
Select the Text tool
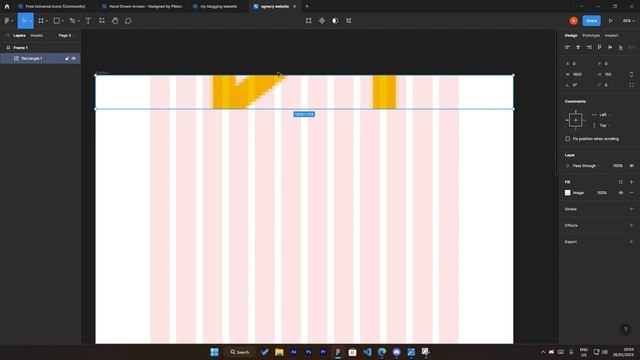pos(88,21)
